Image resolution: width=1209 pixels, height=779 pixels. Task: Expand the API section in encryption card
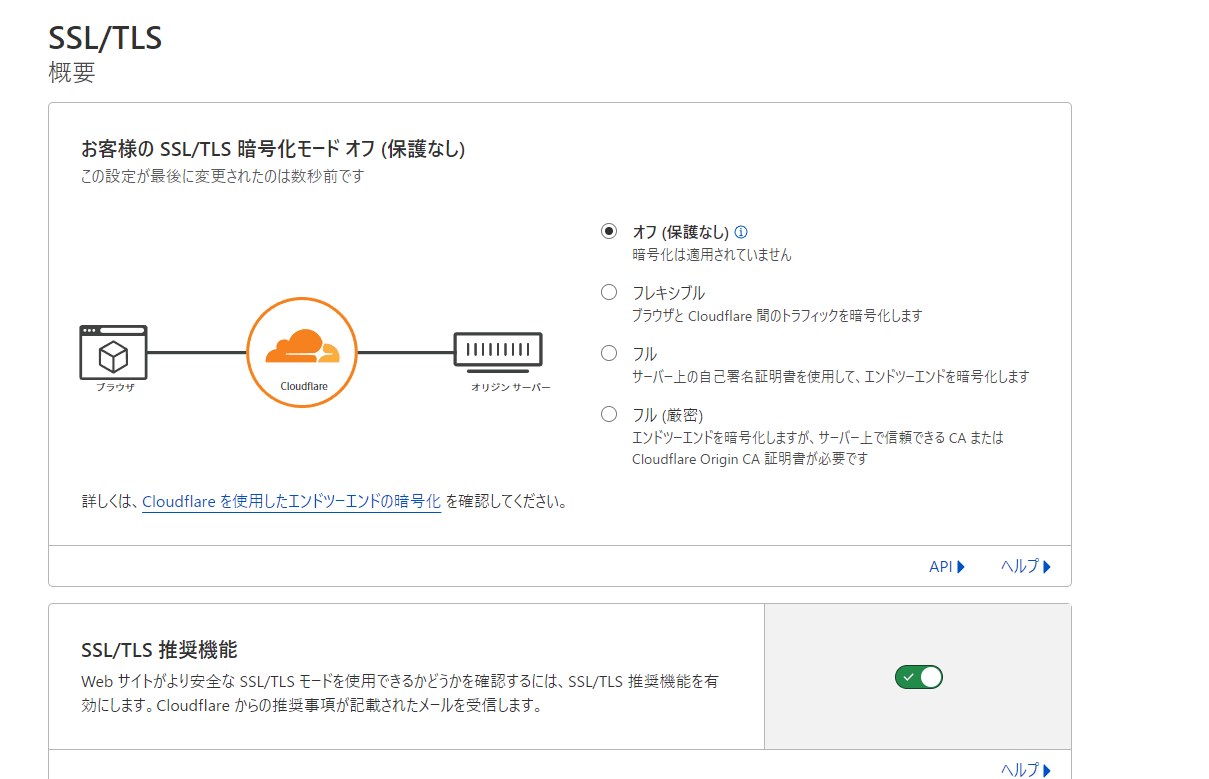tap(947, 566)
